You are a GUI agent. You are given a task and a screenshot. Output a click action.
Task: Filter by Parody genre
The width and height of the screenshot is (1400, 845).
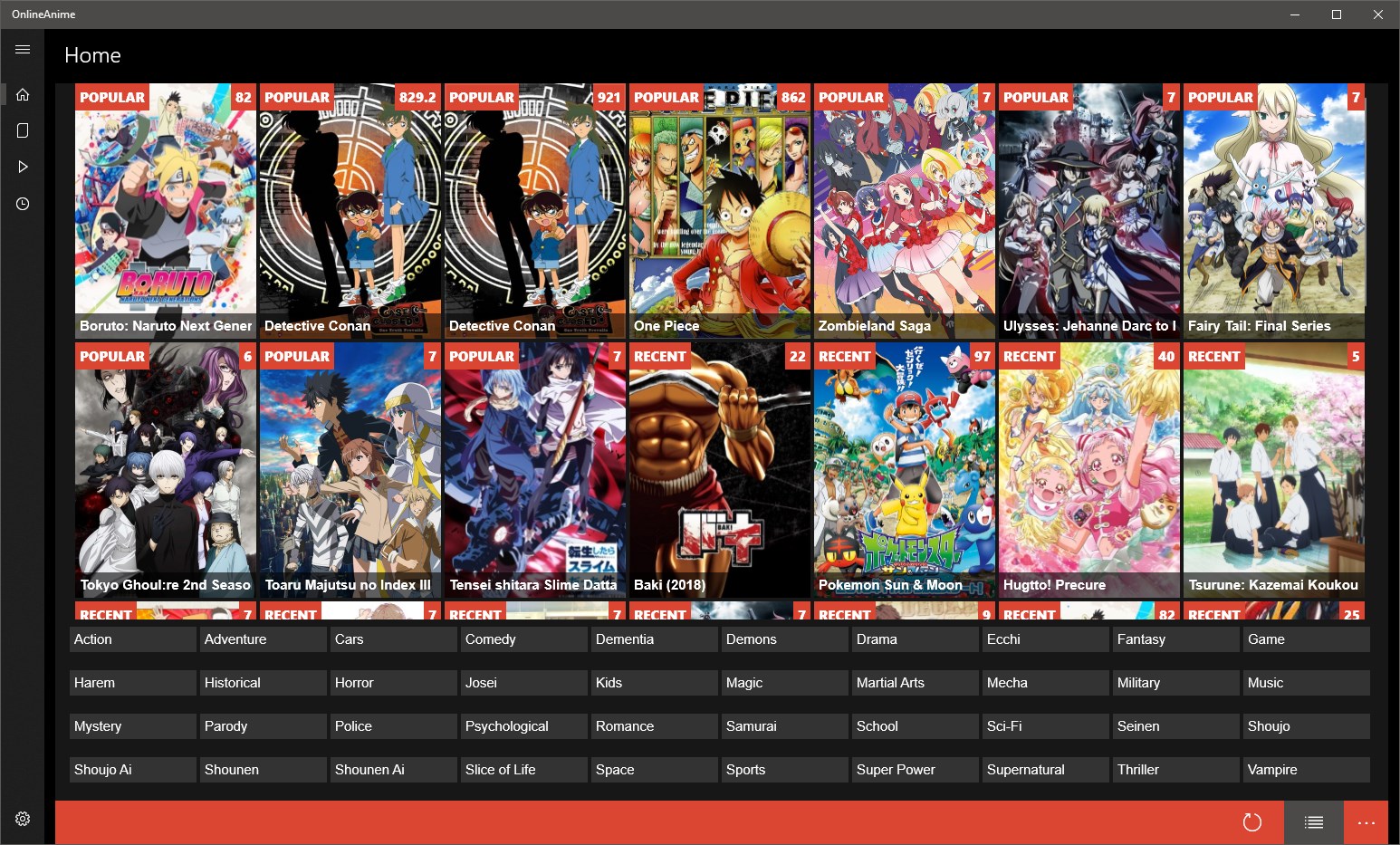coord(264,726)
